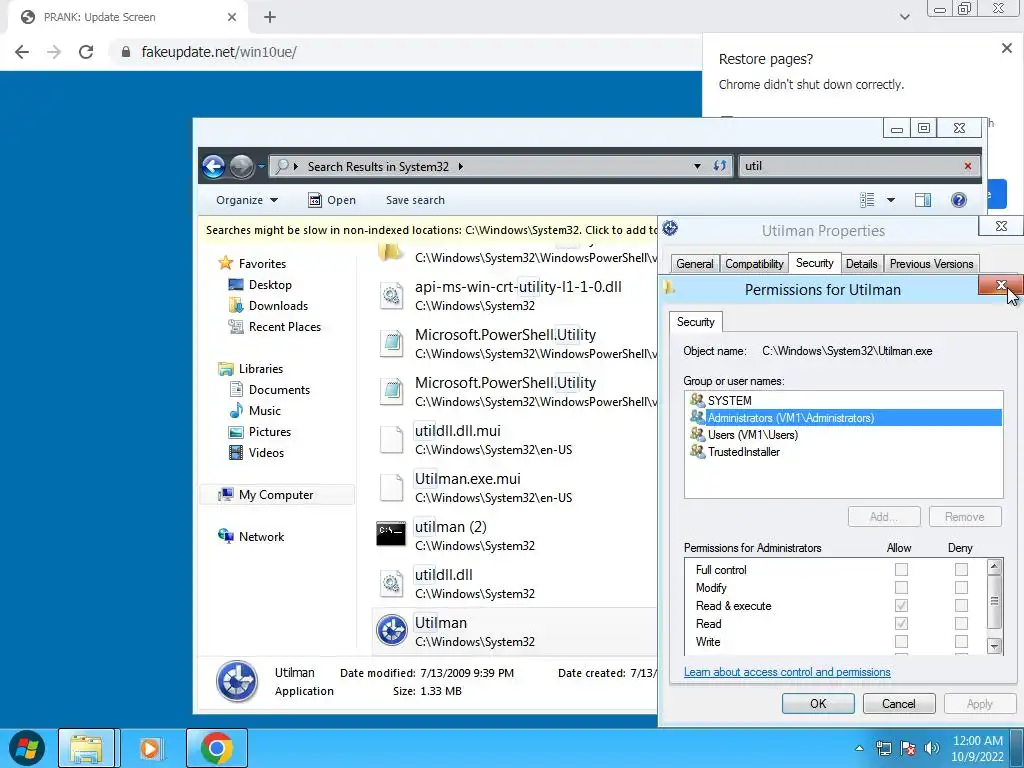Image resolution: width=1024 pixels, height=768 pixels.
Task: Click Open in Explorer toolbar
Action: [x=332, y=200]
